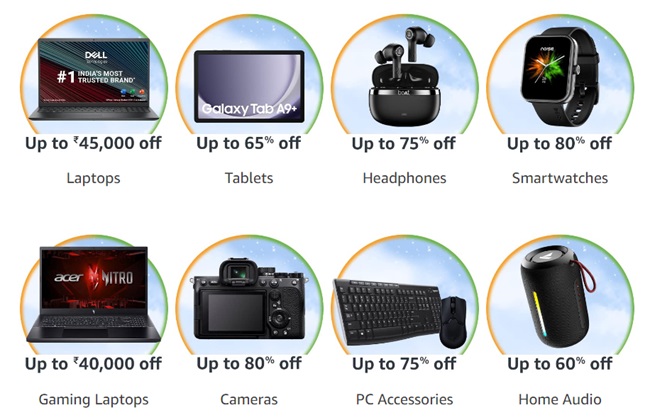650x420 pixels.
Task: Open the Dell laptop category image
Action: tap(94, 79)
